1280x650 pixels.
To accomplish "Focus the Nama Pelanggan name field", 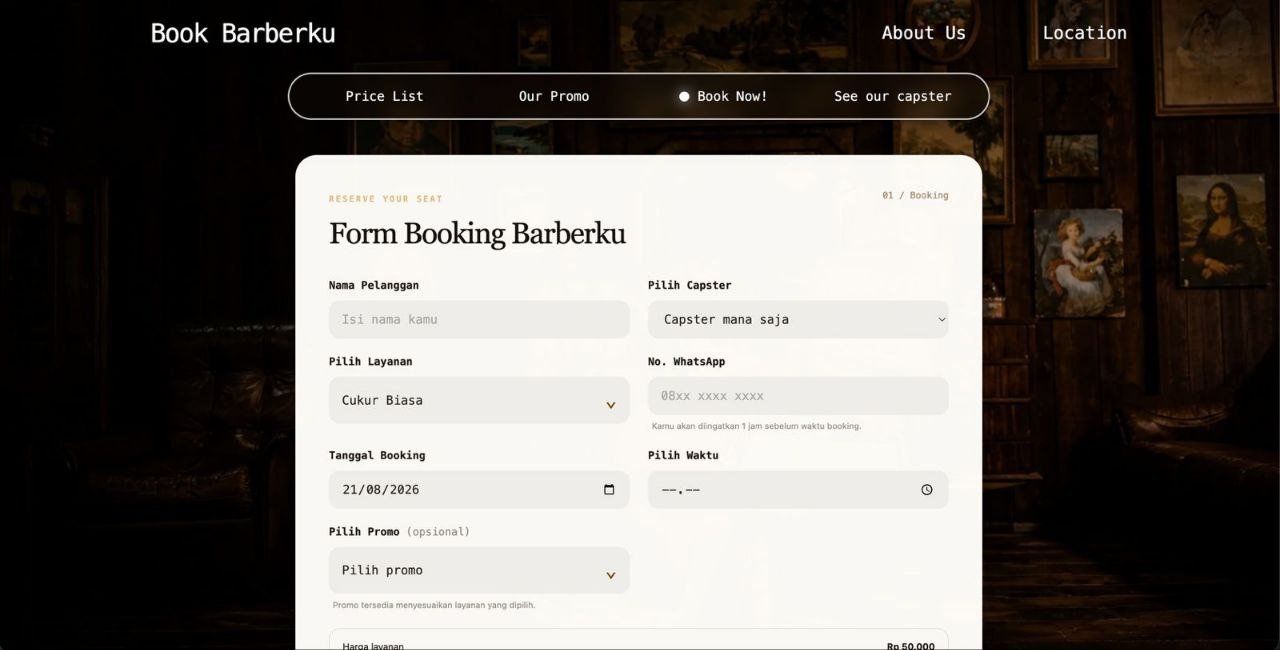I will [x=479, y=319].
